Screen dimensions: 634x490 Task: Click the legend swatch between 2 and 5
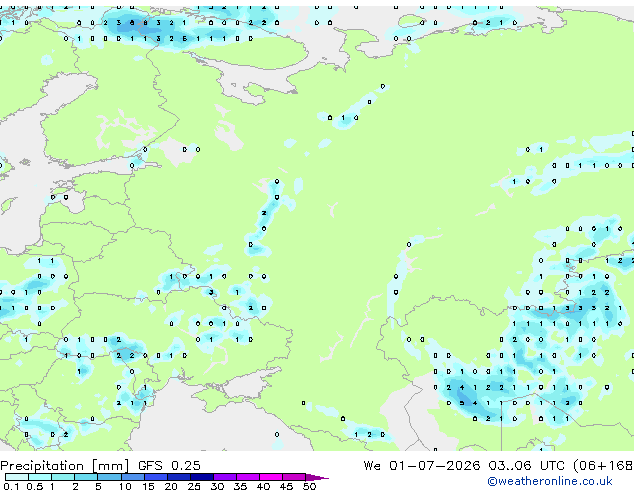[86, 477]
